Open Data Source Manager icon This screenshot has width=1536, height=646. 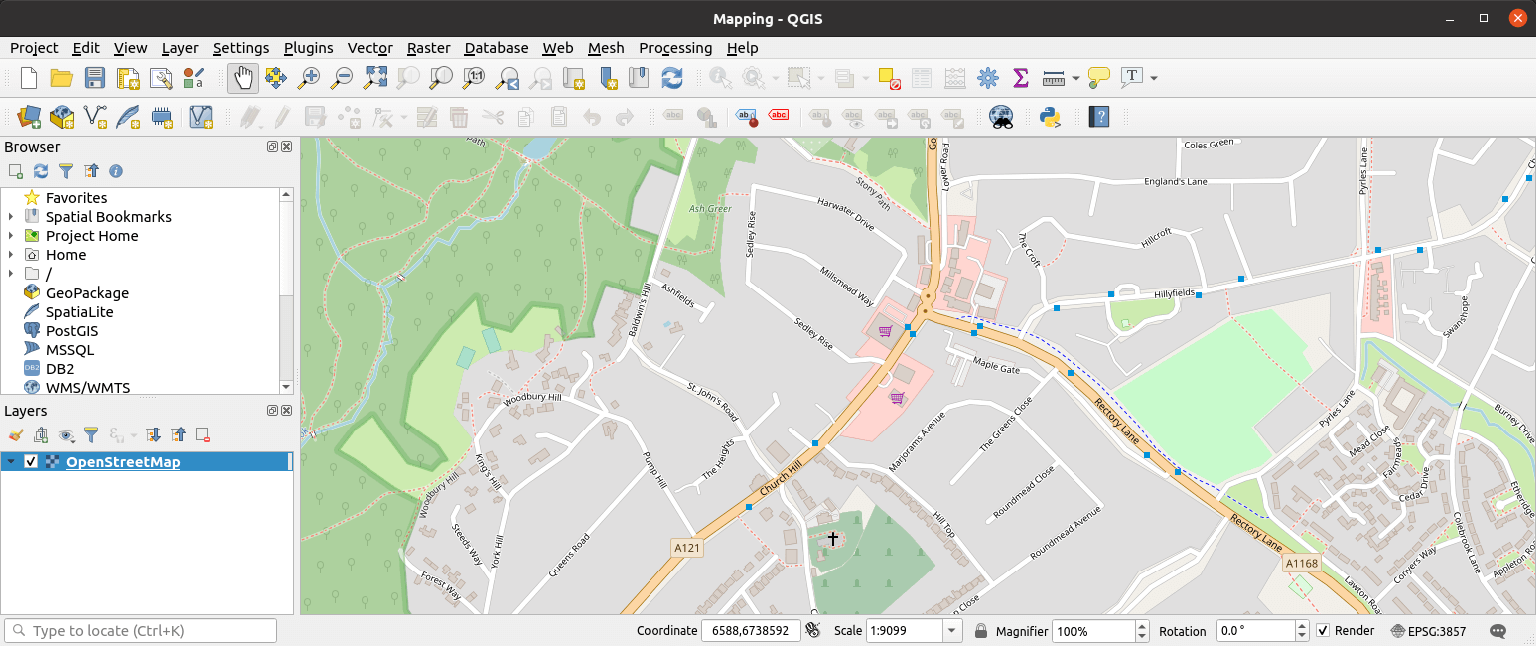click(29, 117)
